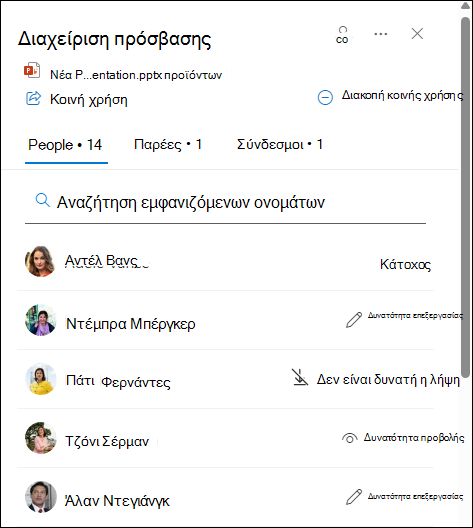Click the scrollbar up arrow
The height and width of the screenshot is (528, 473).
[x=465, y=6]
